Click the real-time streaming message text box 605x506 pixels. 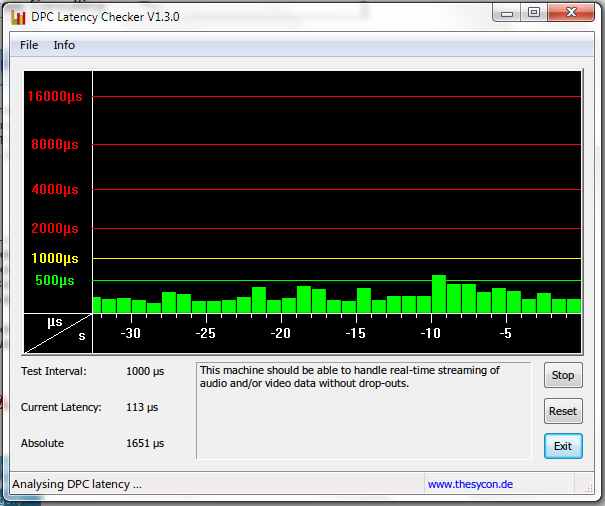(x=364, y=411)
